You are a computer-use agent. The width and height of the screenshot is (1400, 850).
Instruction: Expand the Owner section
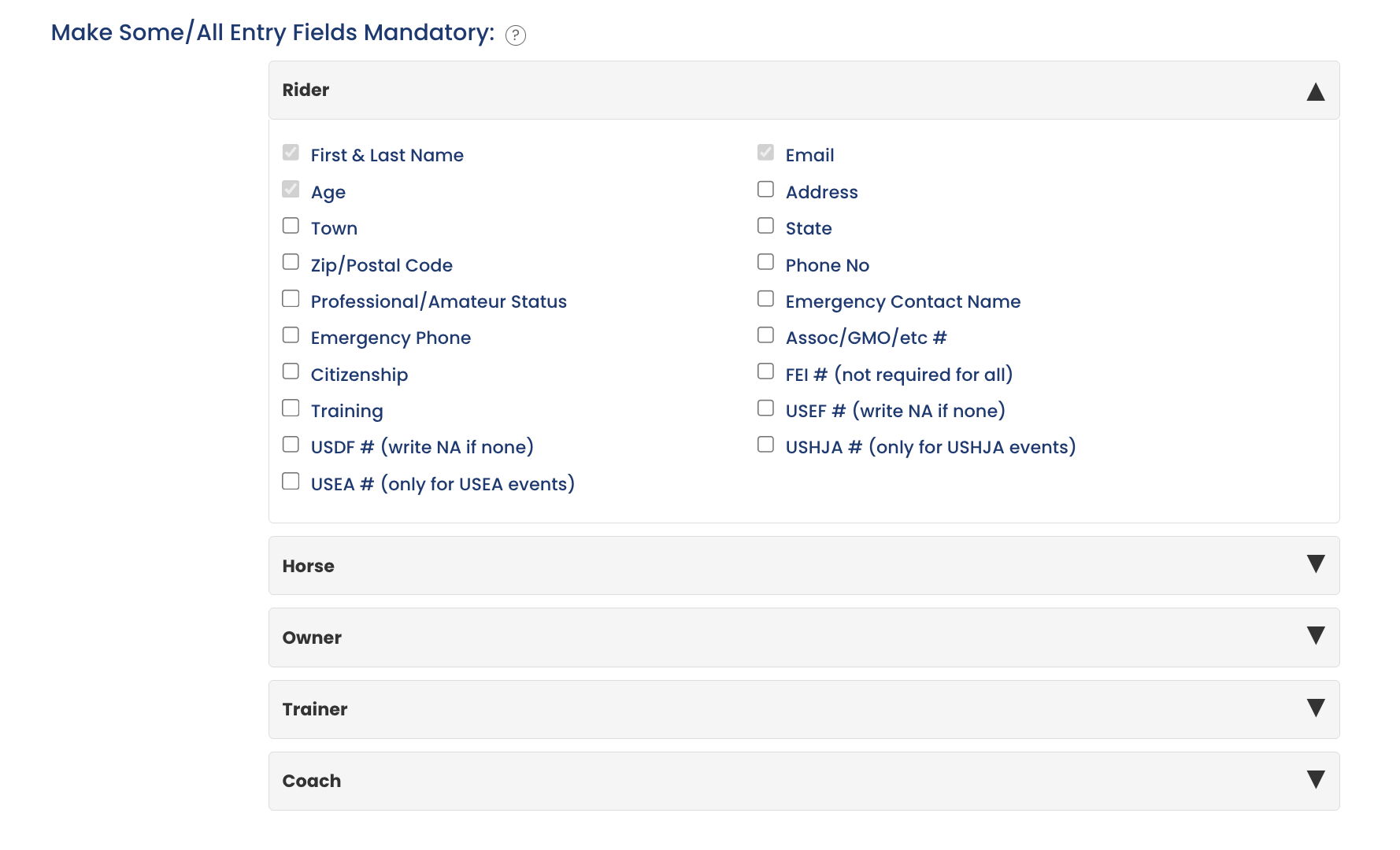(1315, 636)
